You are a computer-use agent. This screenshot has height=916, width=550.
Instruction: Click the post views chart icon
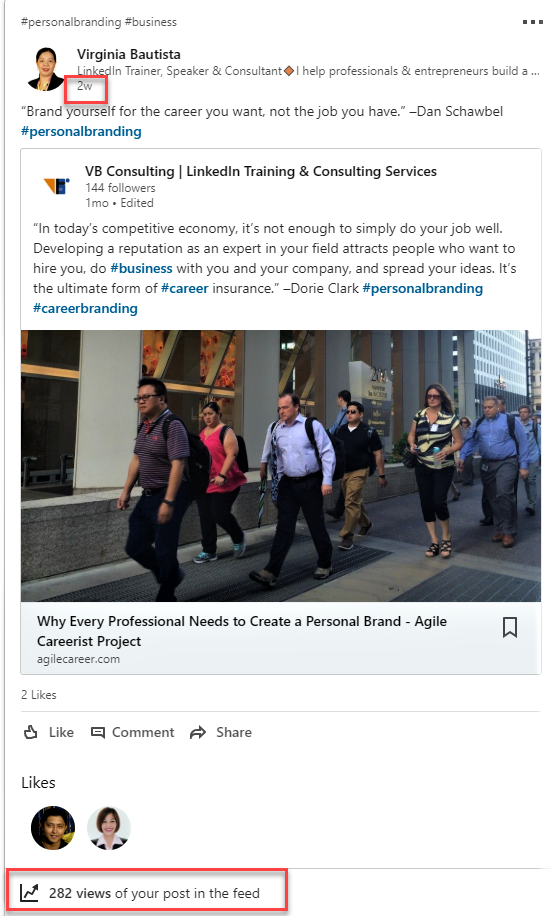tap(29, 893)
